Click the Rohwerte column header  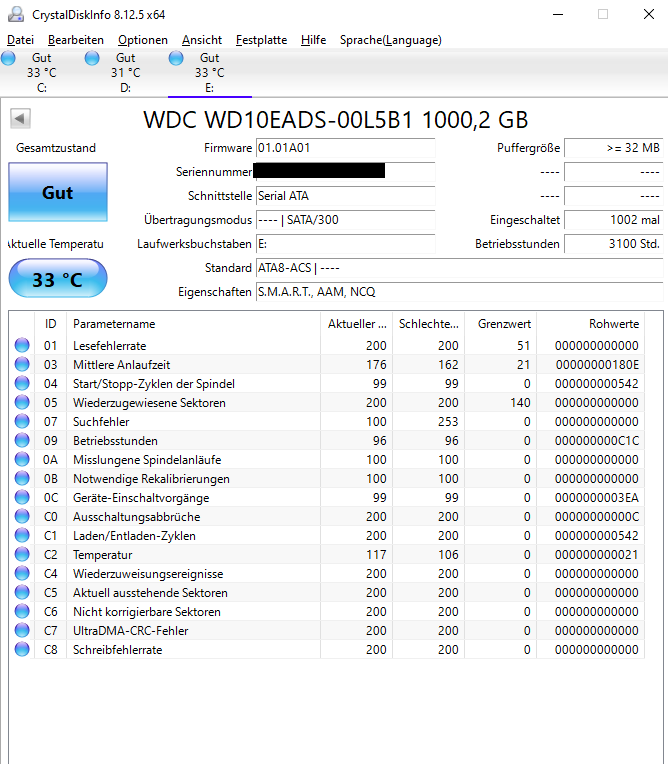591,324
